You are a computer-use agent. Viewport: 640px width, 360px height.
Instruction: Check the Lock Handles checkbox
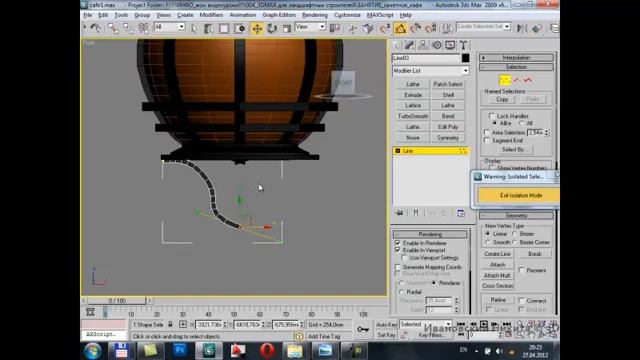[x=492, y=116]
